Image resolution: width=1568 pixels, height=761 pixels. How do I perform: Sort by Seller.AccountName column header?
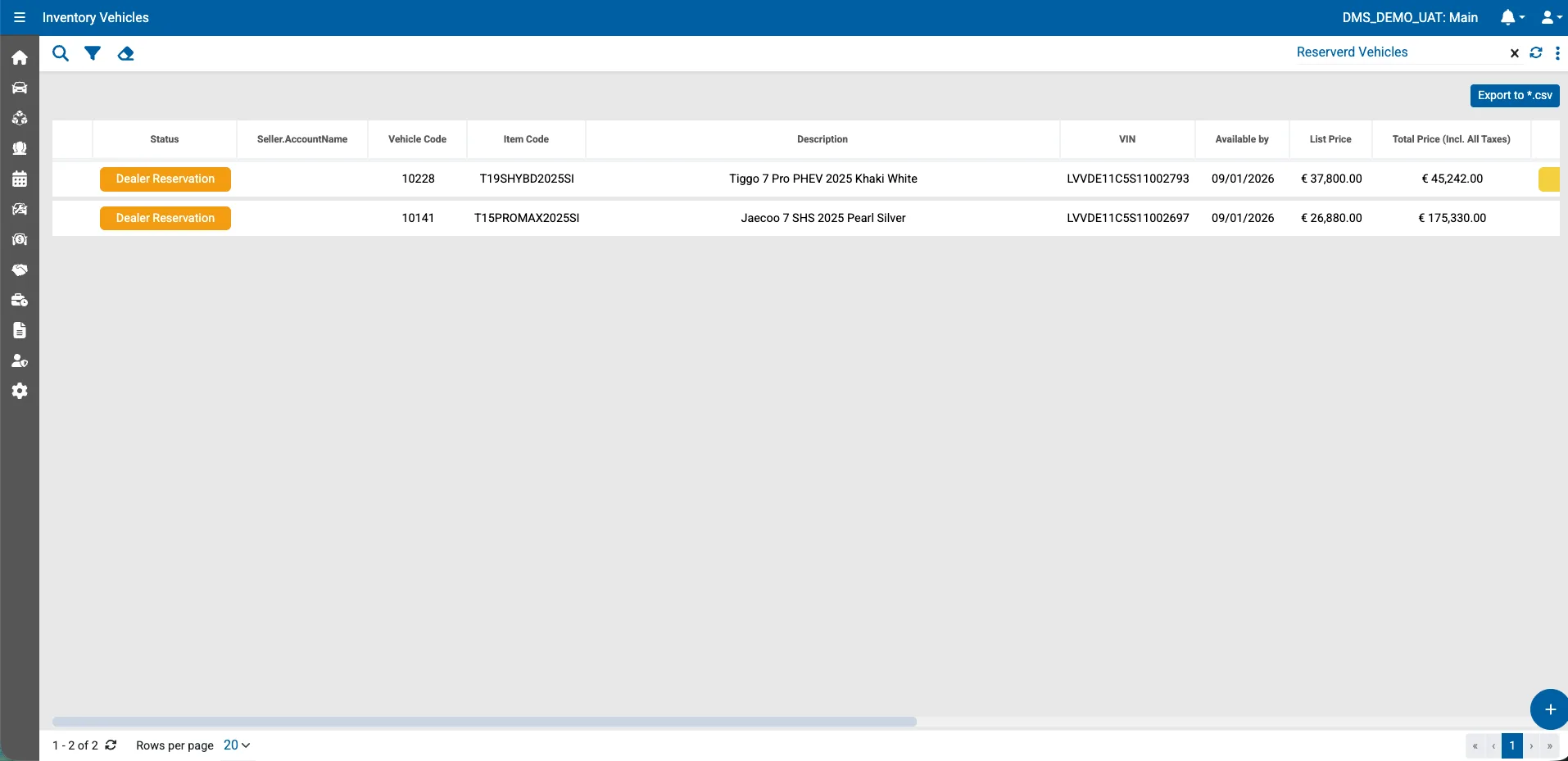coord(302,139)
